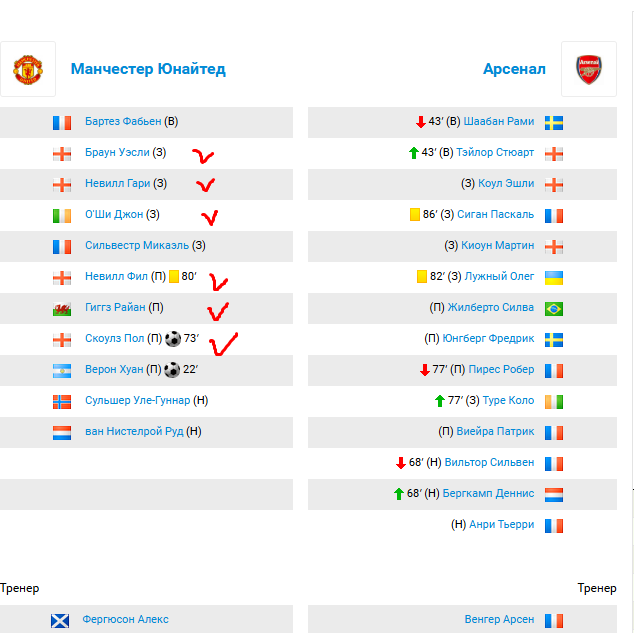The width and height of the screenshot is (634, 633).
Task: Click the Сульшер Уле-Гуннар player name
Action: pyautogui.click(x=137, y=400)
